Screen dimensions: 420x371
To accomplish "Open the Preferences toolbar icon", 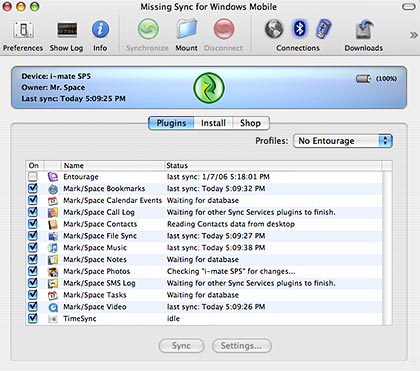I will [x=23, y=29].
